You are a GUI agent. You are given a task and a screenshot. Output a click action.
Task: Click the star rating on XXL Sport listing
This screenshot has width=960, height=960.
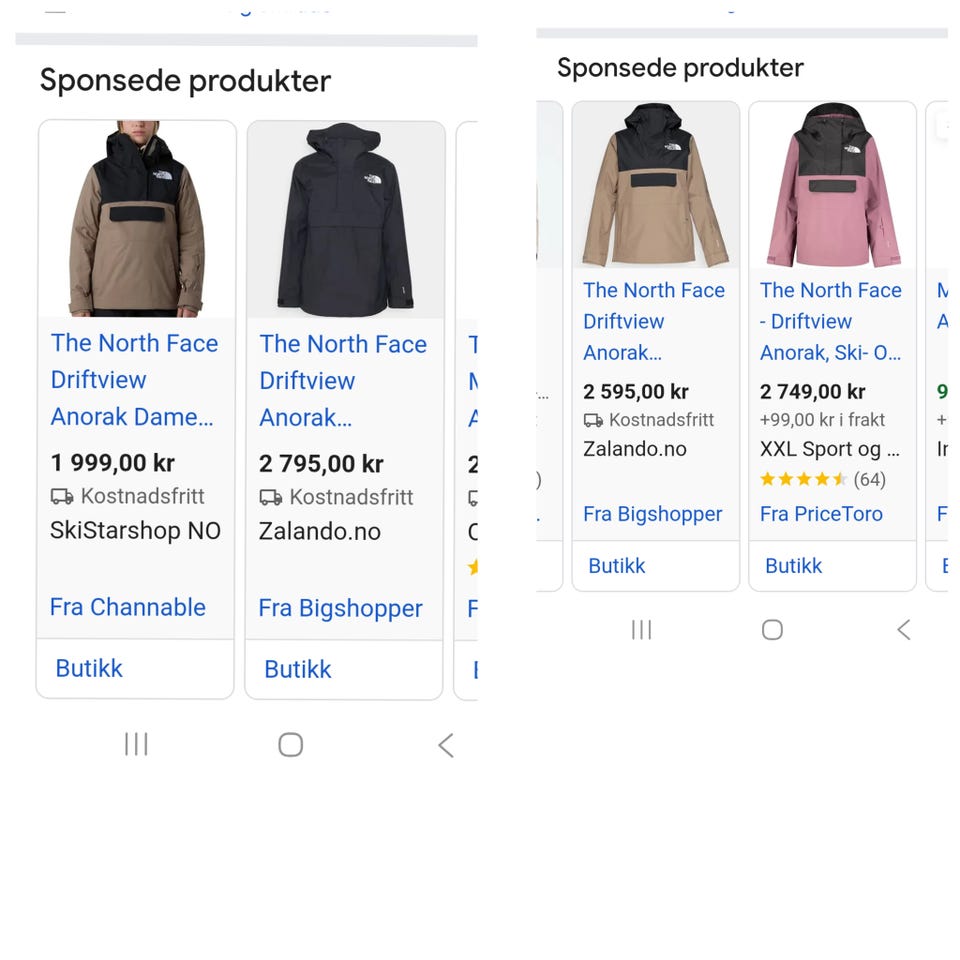pyautogui.click(x=803, y=480)
